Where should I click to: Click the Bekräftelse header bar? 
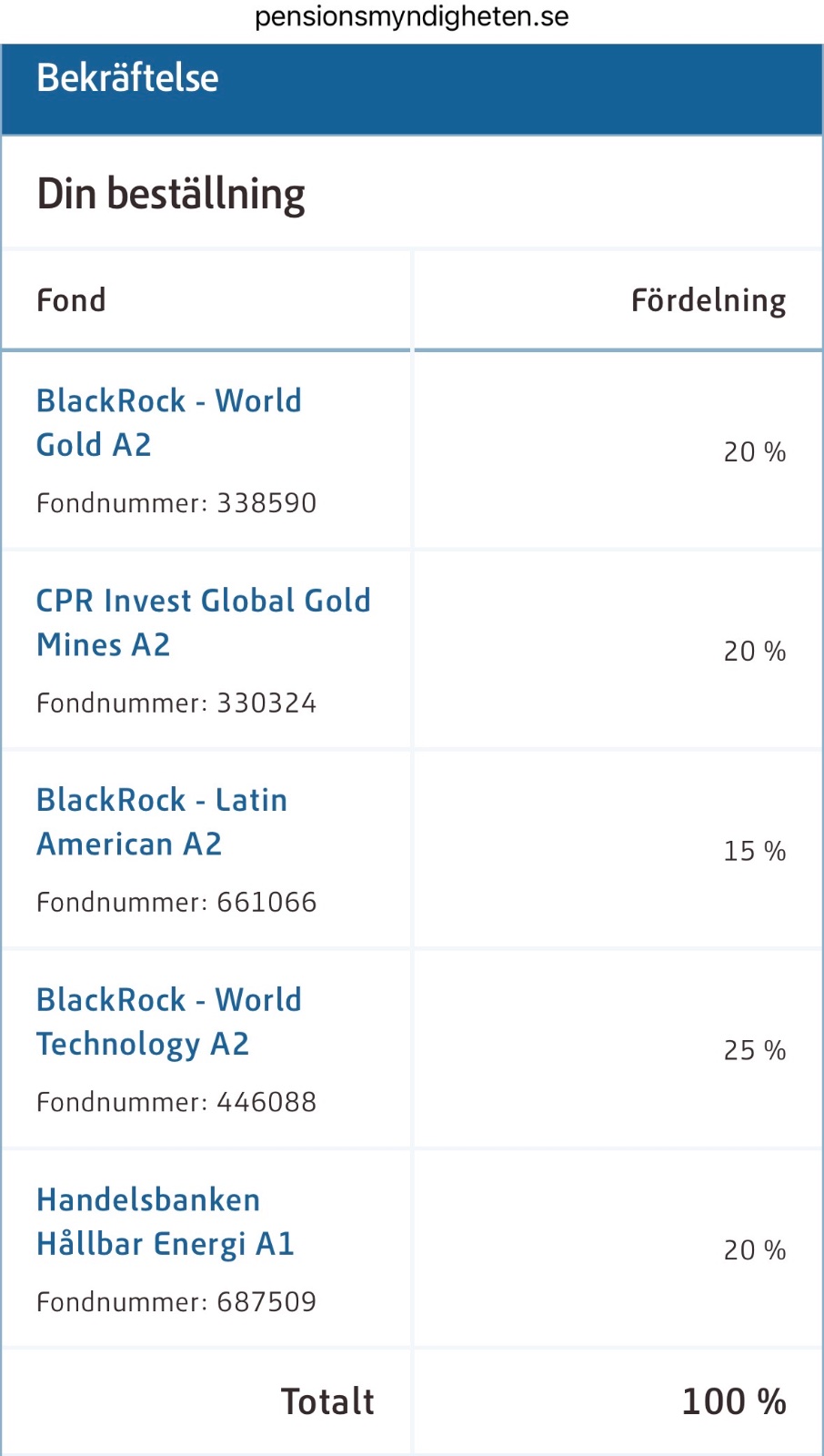click(412, 89)
